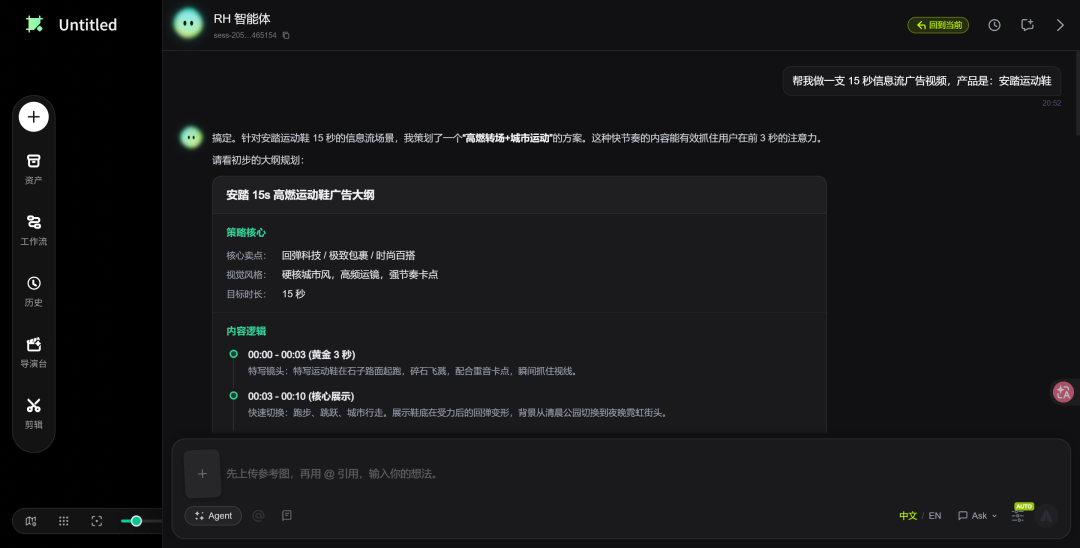The width and height of the screenshot is (1080, 548).
Task: Toggle grid dots icon in bottom toolbar
Action: click(x=63, y=521)
